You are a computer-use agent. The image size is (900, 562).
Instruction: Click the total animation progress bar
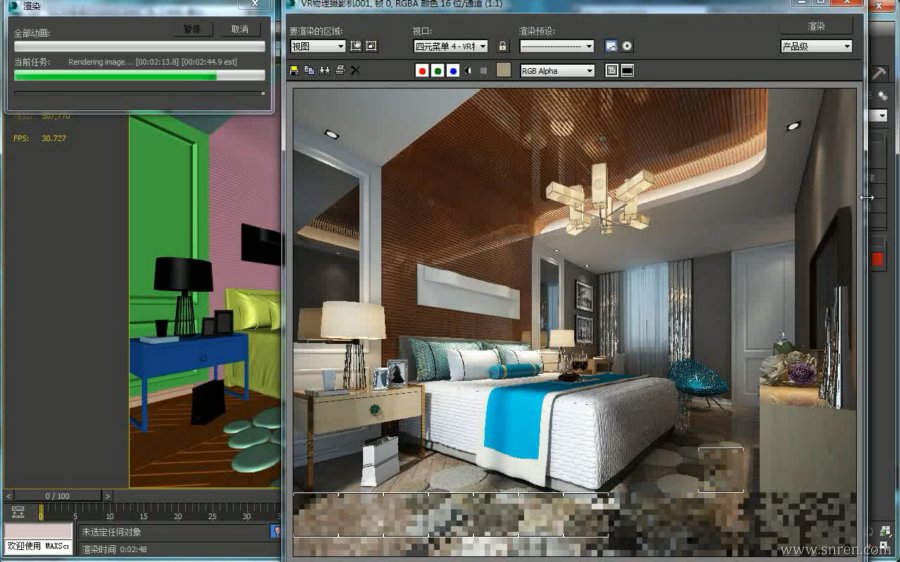[x=139, y=46]
